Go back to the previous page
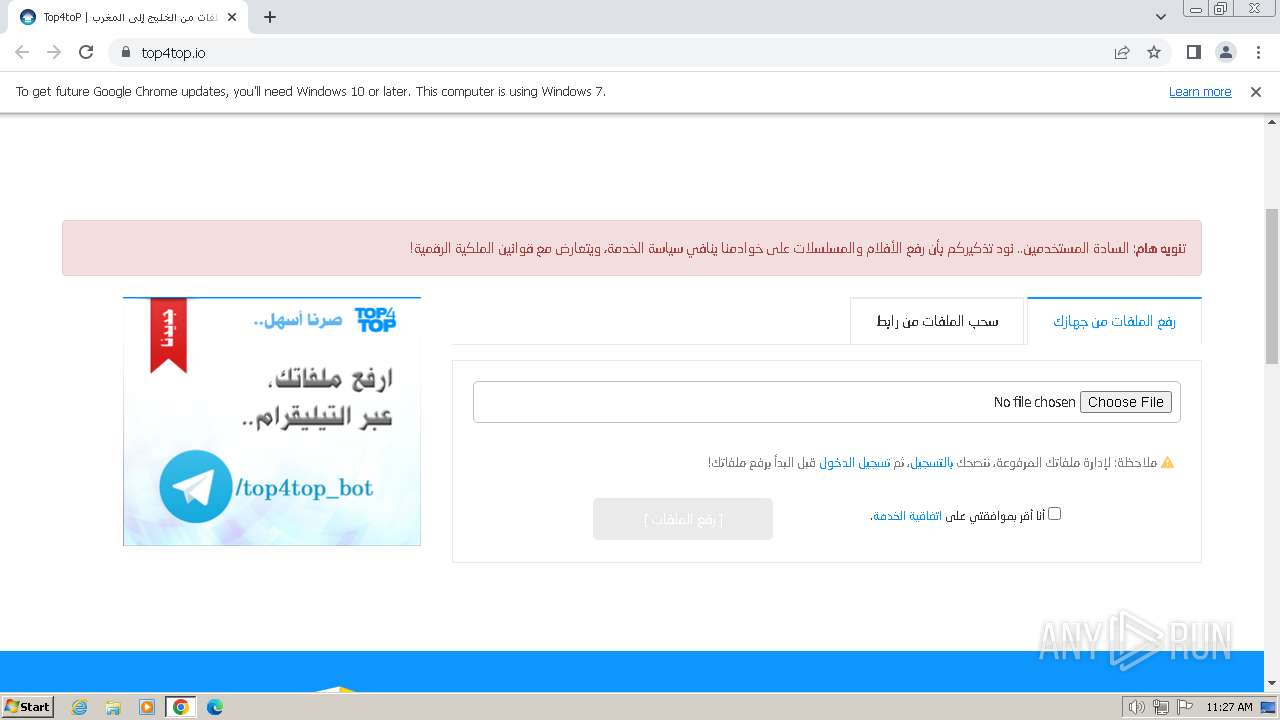Viewport: 1280px width, 720px height. [22, 52]
